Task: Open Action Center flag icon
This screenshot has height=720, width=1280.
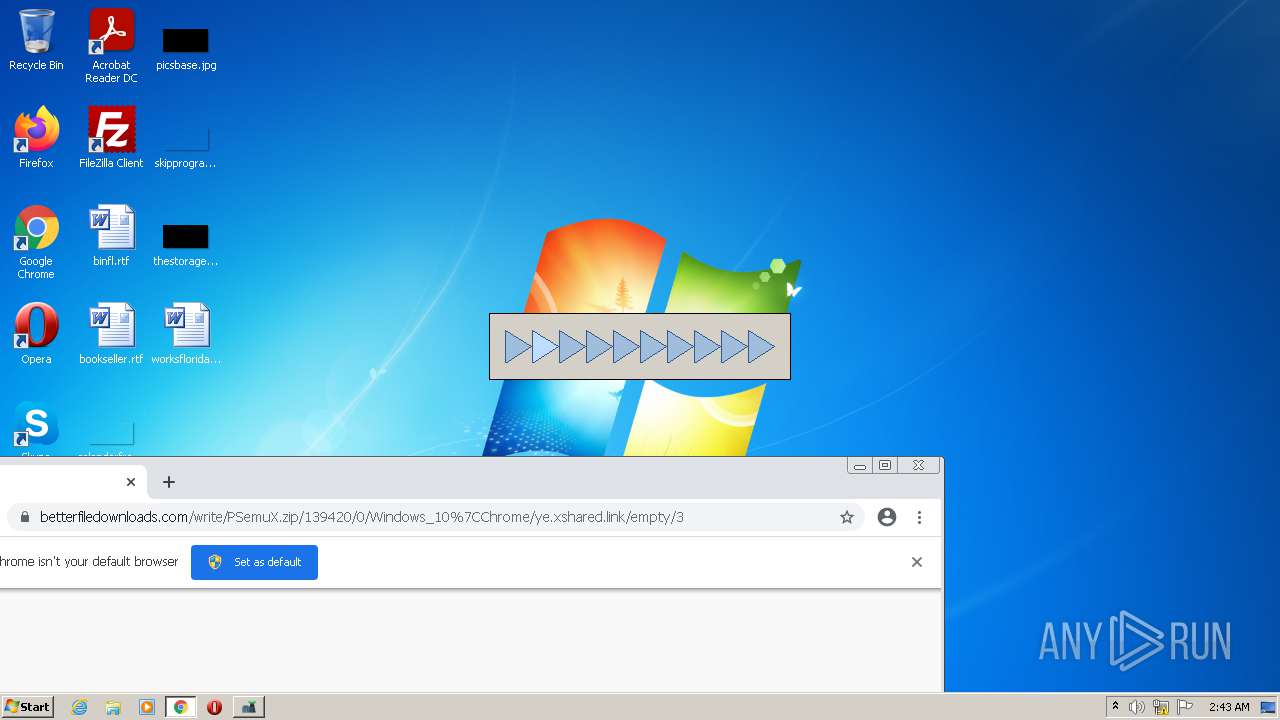Action: 1185,707
